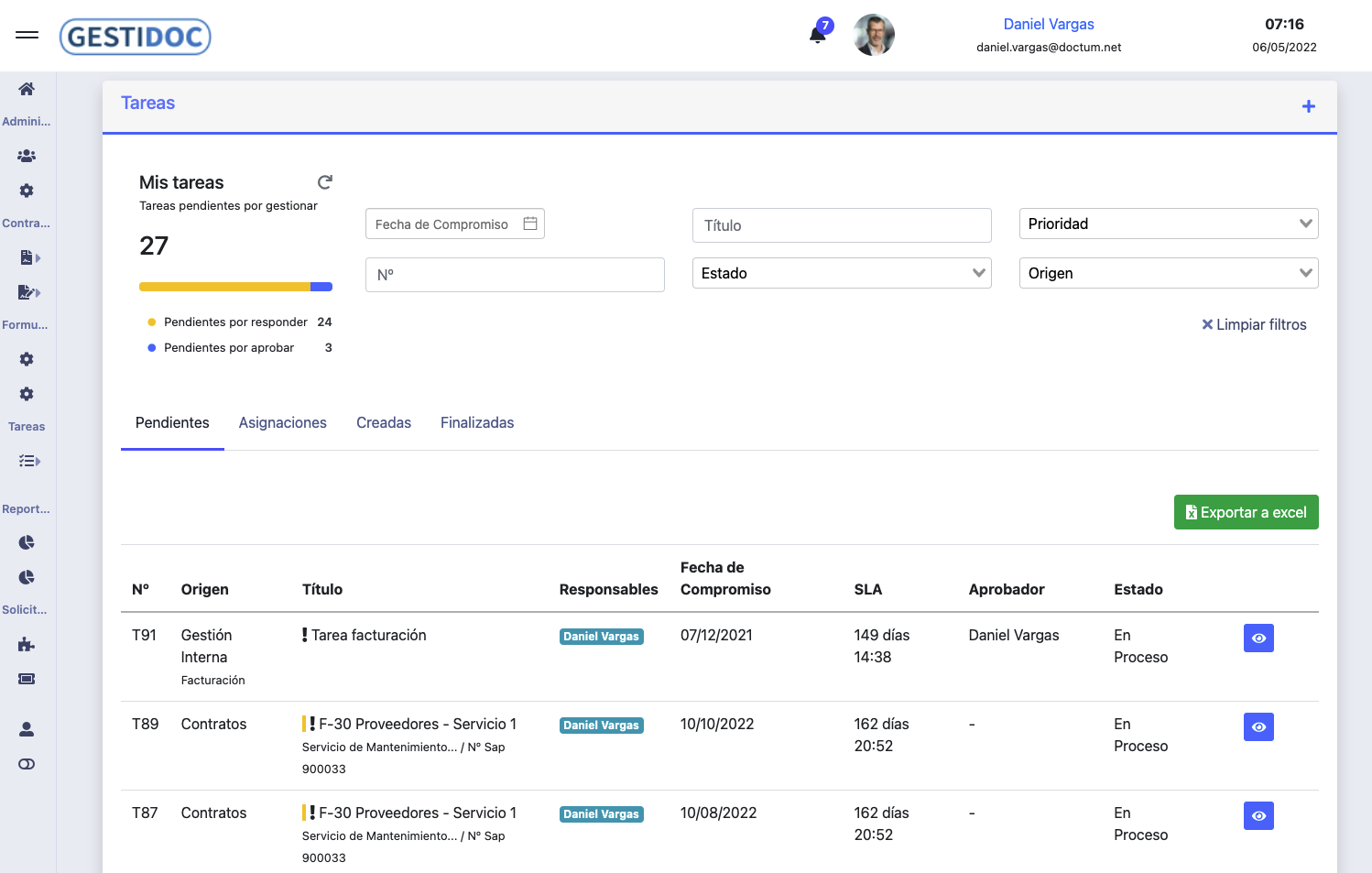The height and width of the screenshot is (873, 1372).
Task: Open the Contratos document icon in sidebar
Action: click(x=26, y=257)
